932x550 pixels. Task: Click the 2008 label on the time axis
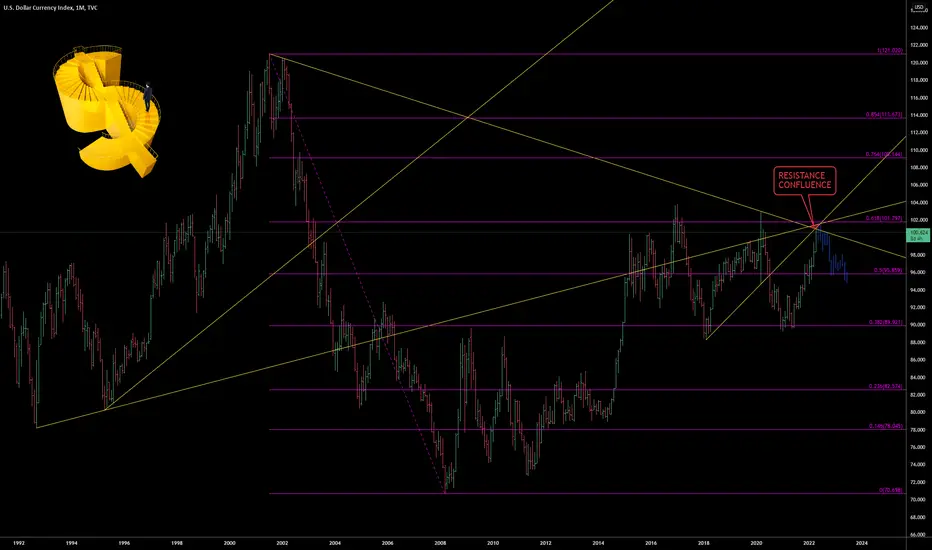coord(440,543)
